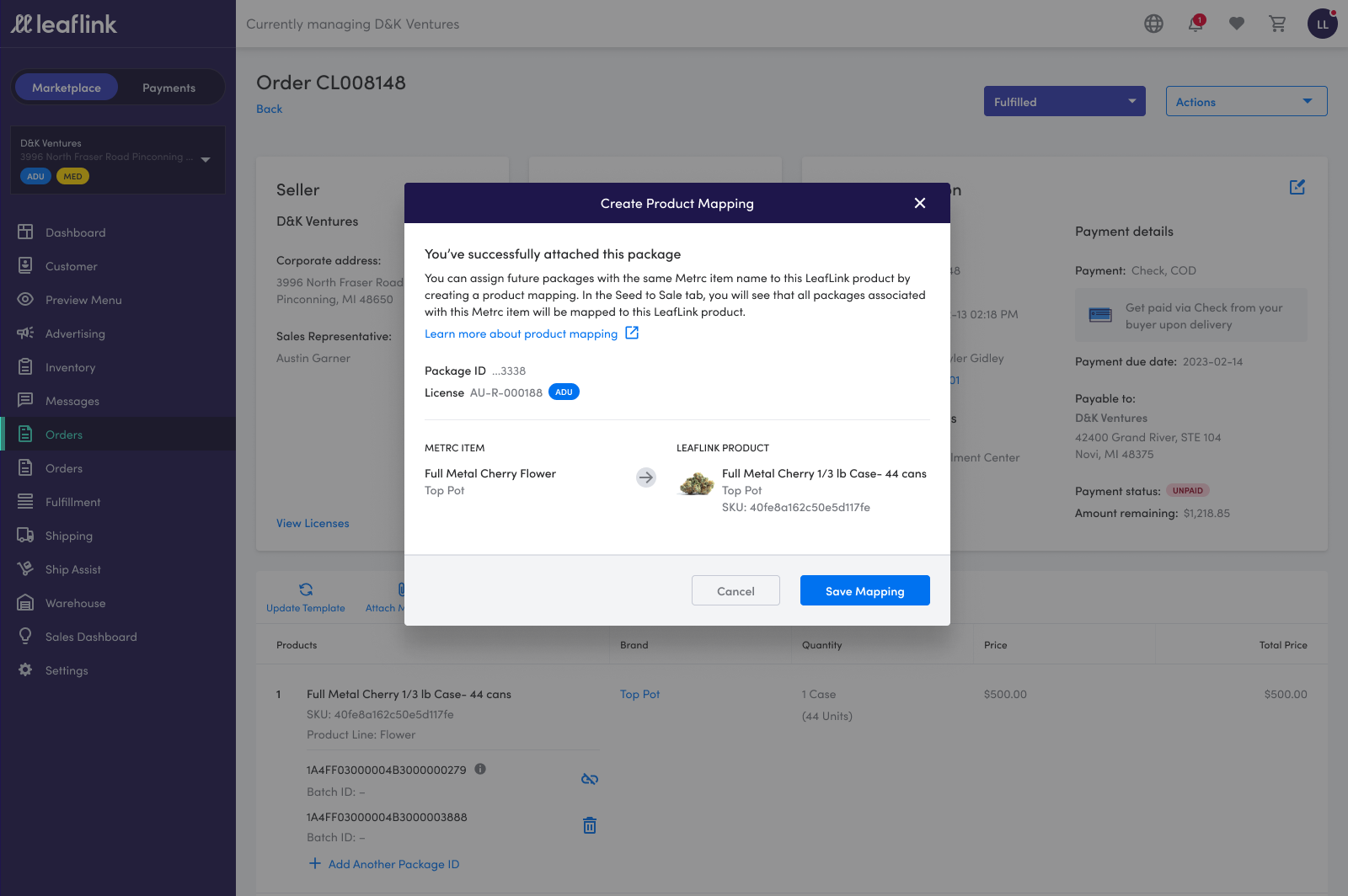Open Inventory in the sidebar
1348x896 pixels.
(70, 367)
